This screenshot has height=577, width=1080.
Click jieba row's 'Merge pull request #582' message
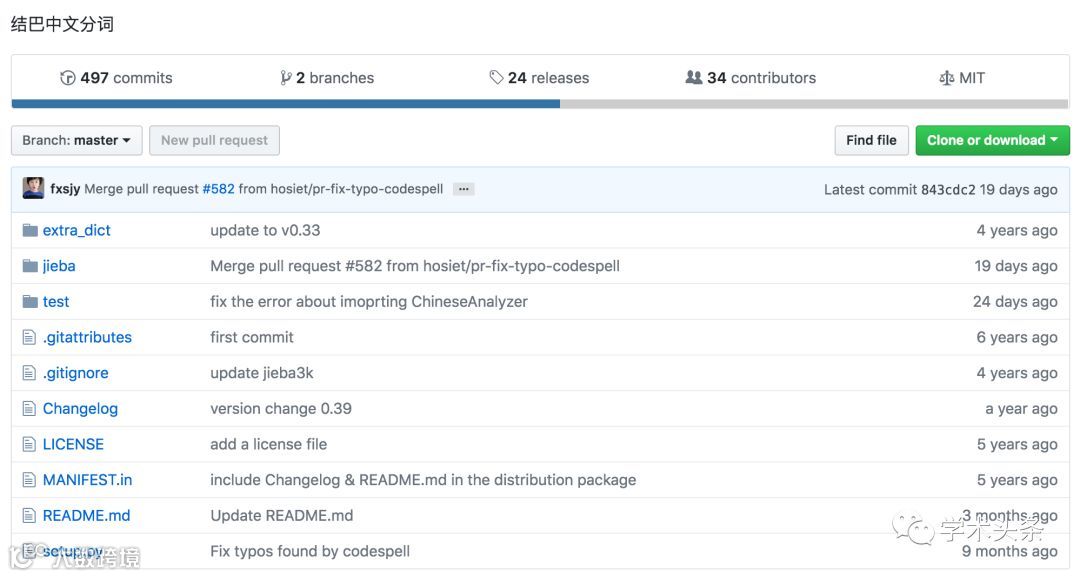415,266
